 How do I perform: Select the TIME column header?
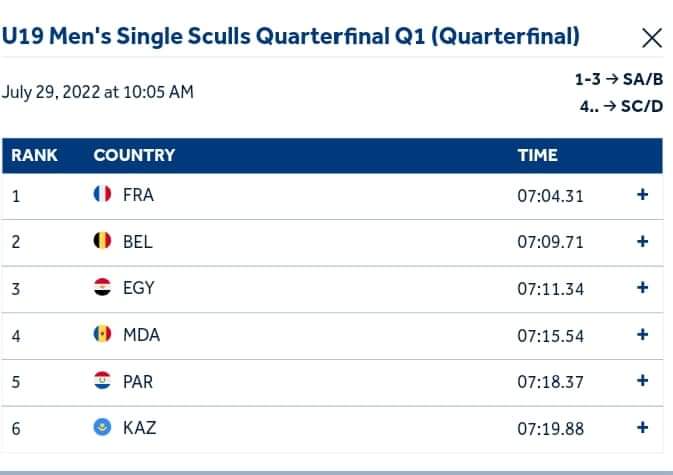coord(537,155)
